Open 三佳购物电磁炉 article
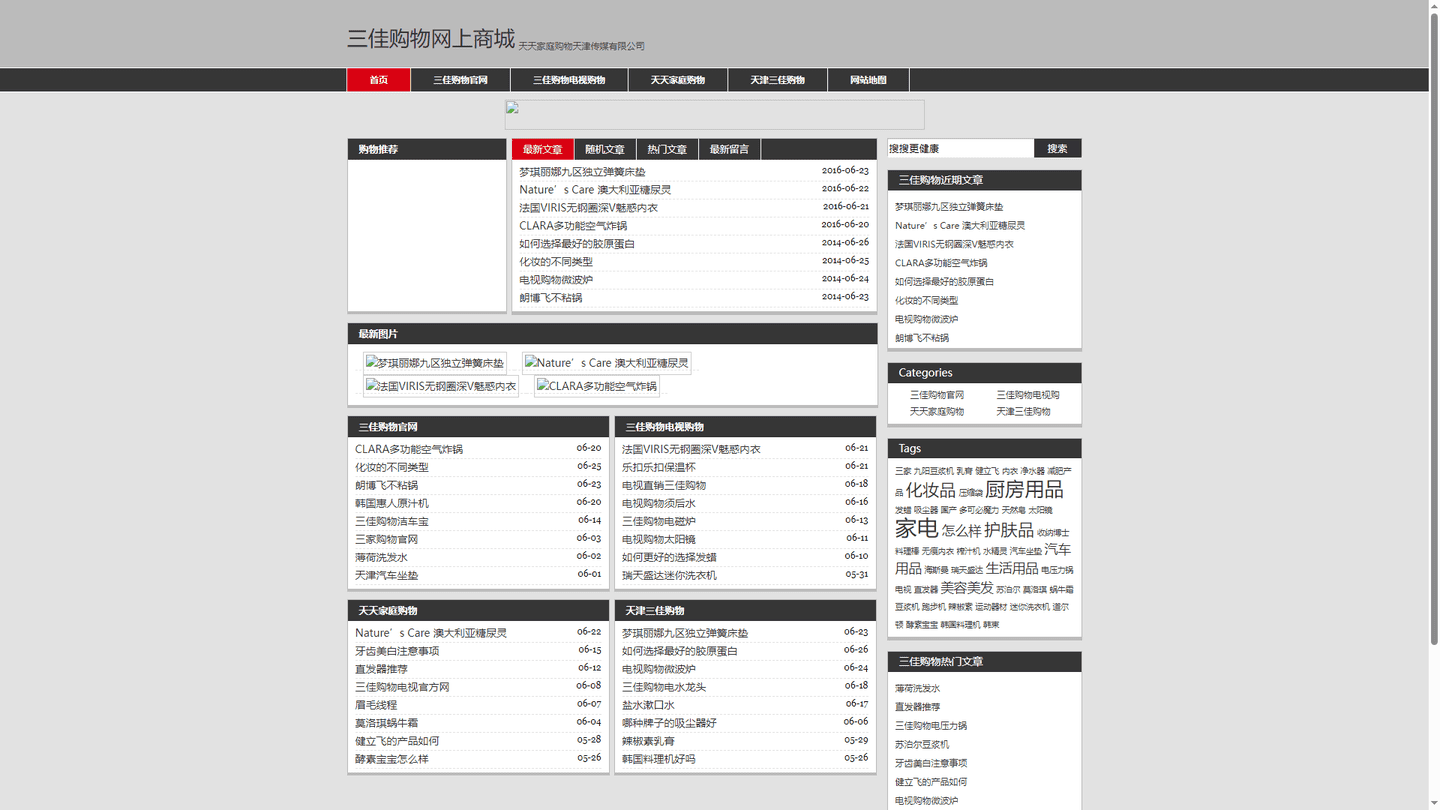1440x810 pixels. [659, 521]
